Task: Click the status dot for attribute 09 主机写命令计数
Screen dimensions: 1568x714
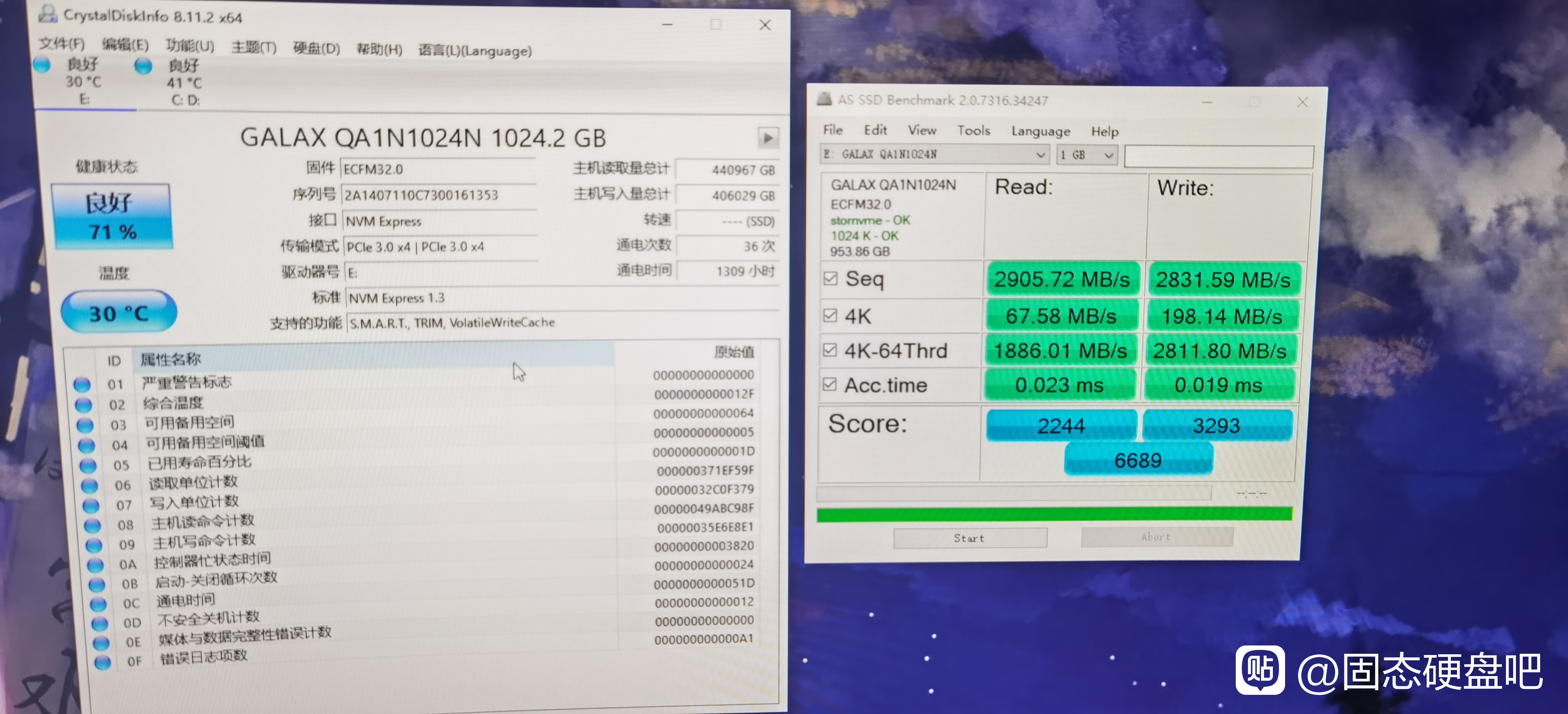Action: [x=94, y=545]
